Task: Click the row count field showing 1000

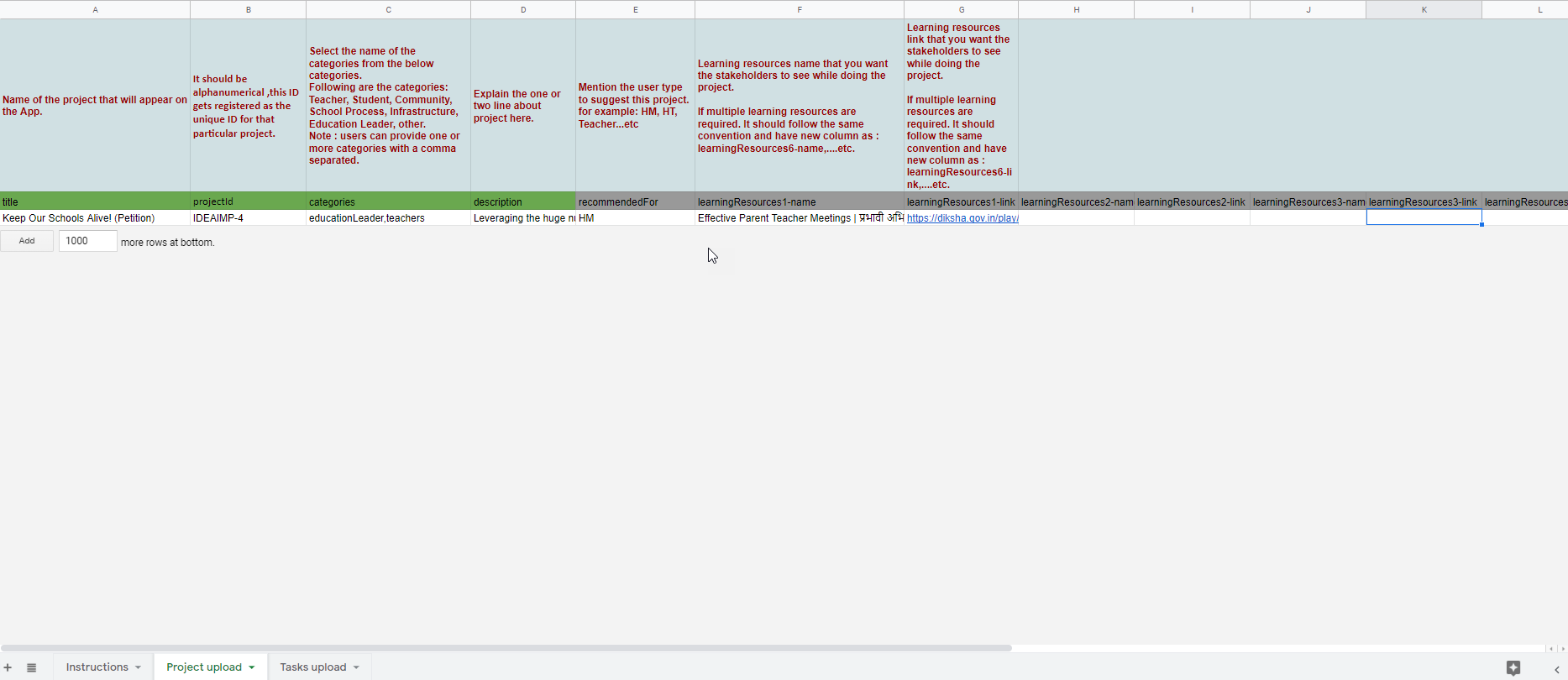Action: coord(87,241)
